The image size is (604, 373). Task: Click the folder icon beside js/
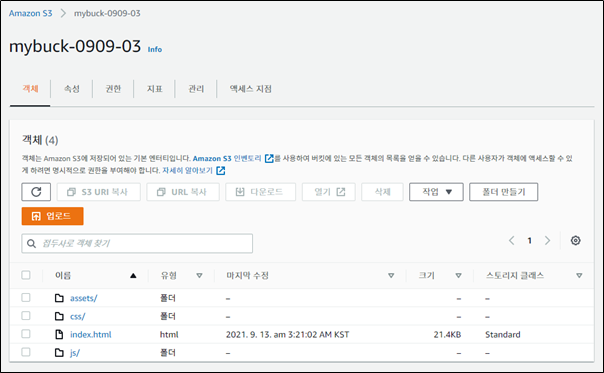pyautogui.click(x=59, y=352)
